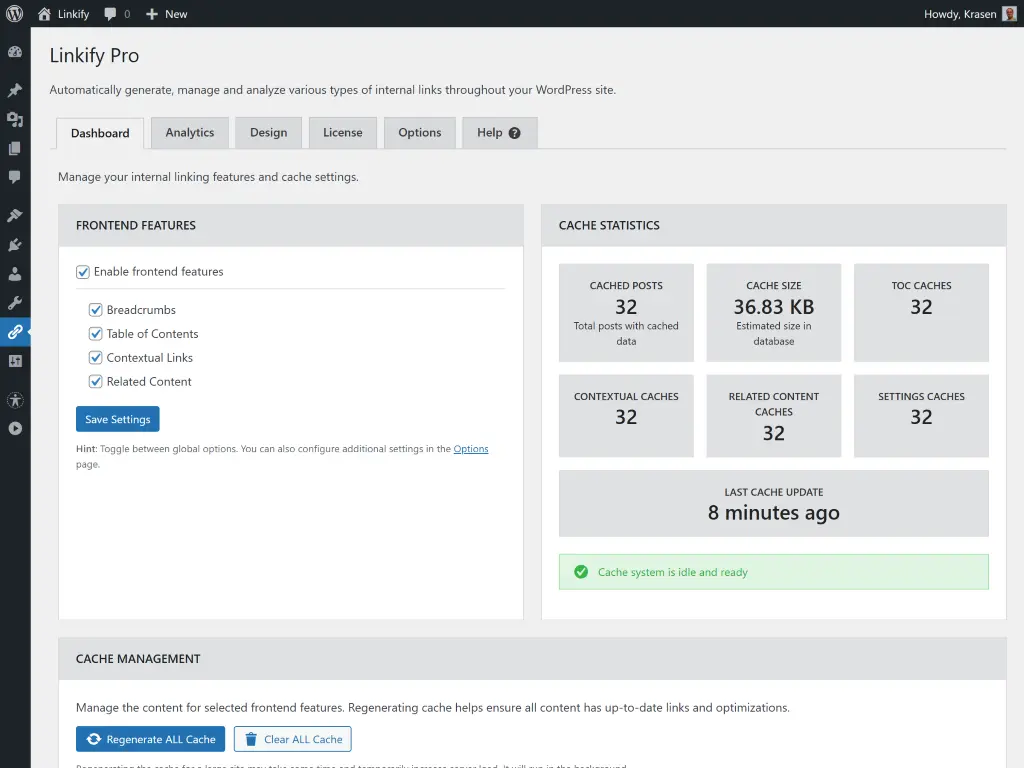Image resolution: width=1024 pixels, height=768 pixels.
Task: View Comments via the speech bubble icon
Action: [14, 177]
